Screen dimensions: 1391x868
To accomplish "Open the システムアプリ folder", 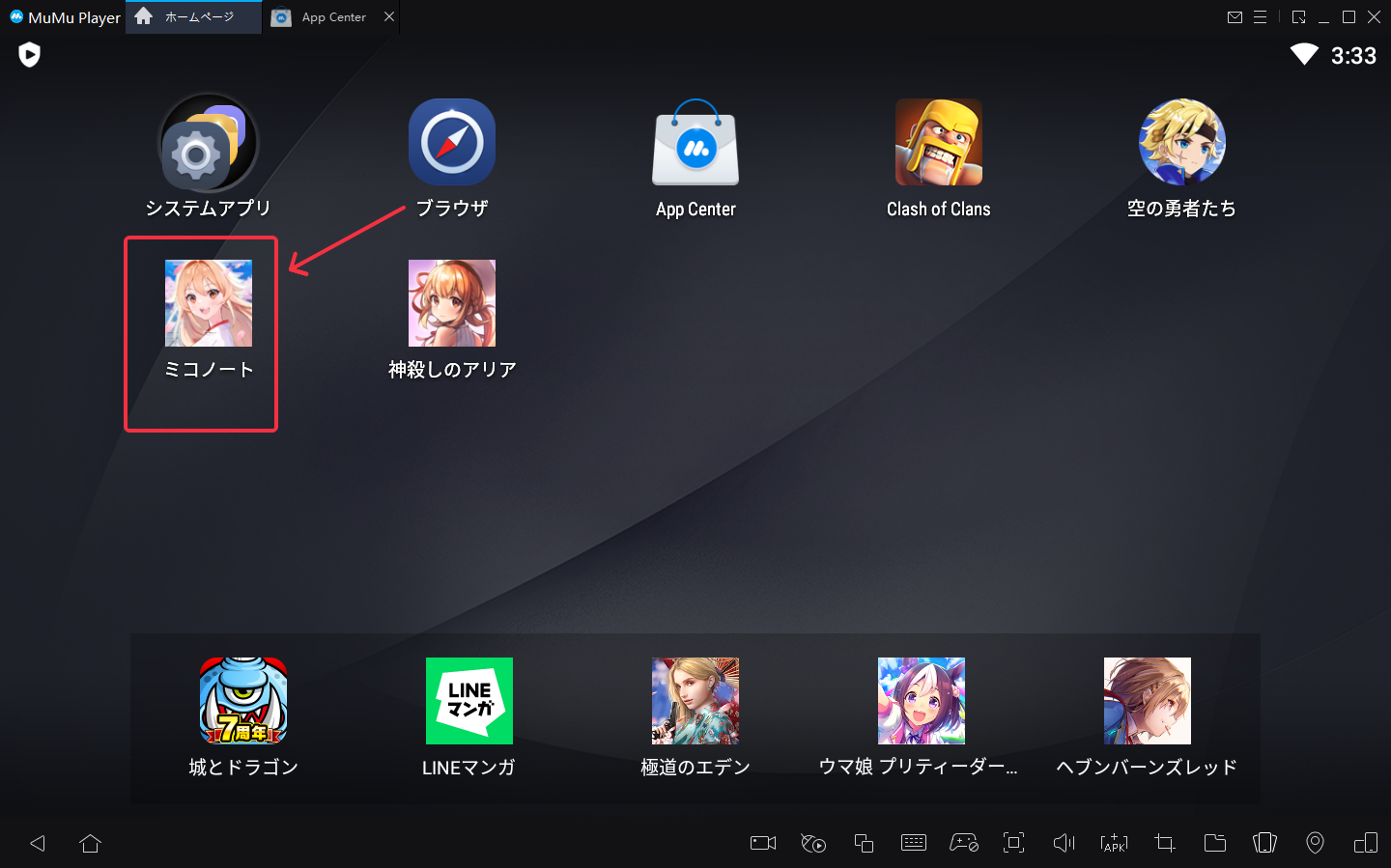I will [208, 142].
